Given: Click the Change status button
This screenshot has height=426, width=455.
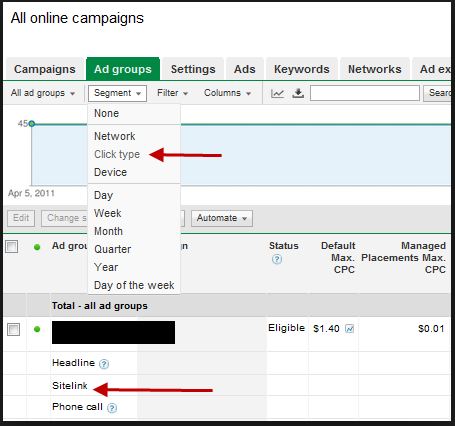Looking at the screenshot, I should tap(65, 218).
